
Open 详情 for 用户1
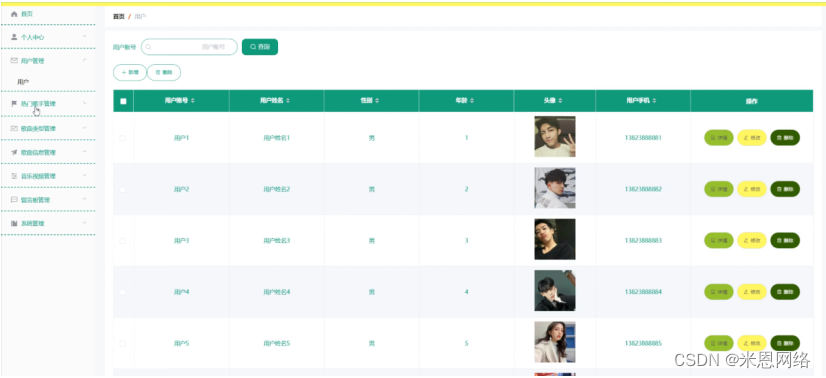(719, 138)
